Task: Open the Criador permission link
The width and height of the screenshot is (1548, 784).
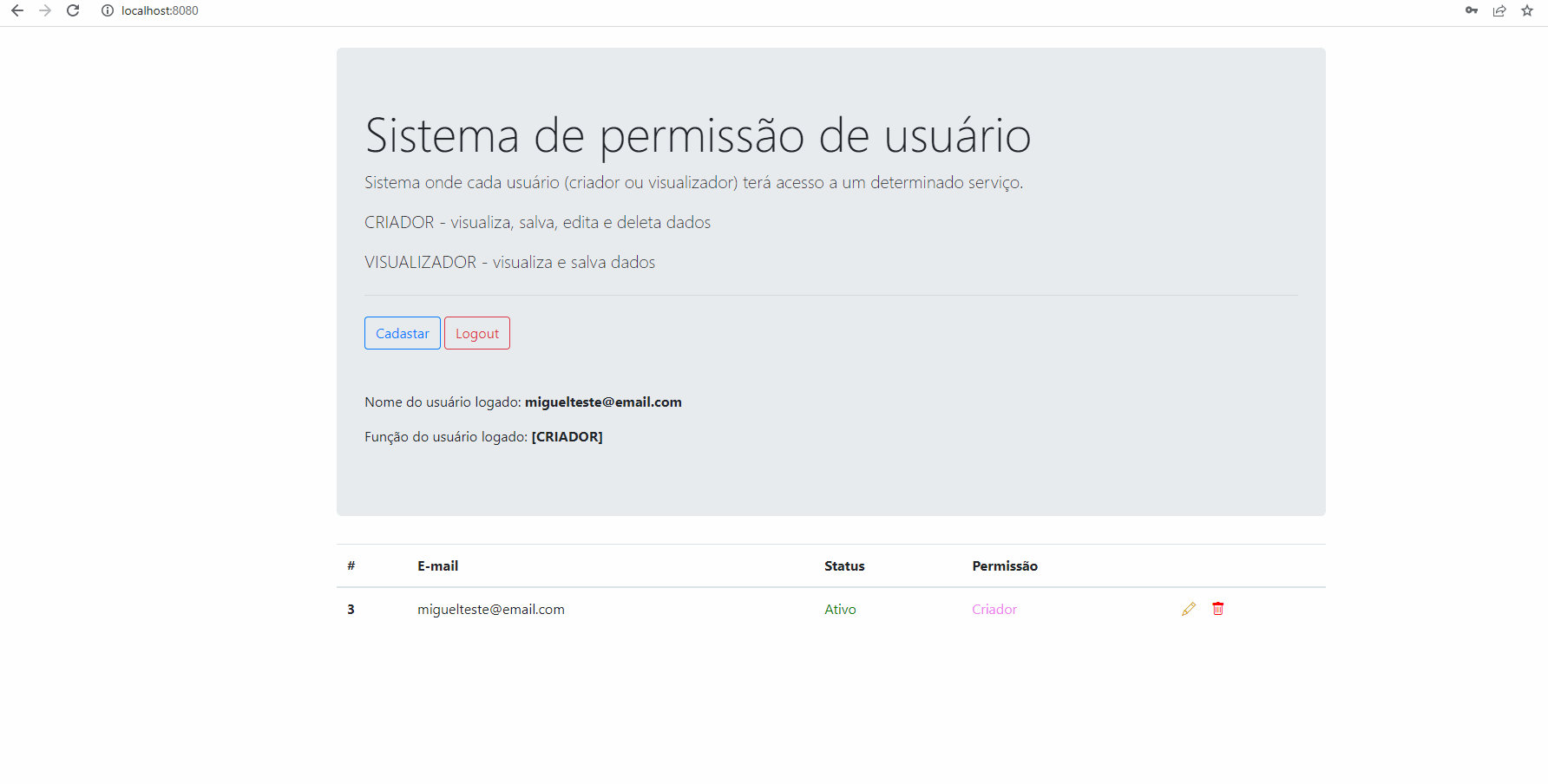Action: (994, 609)
